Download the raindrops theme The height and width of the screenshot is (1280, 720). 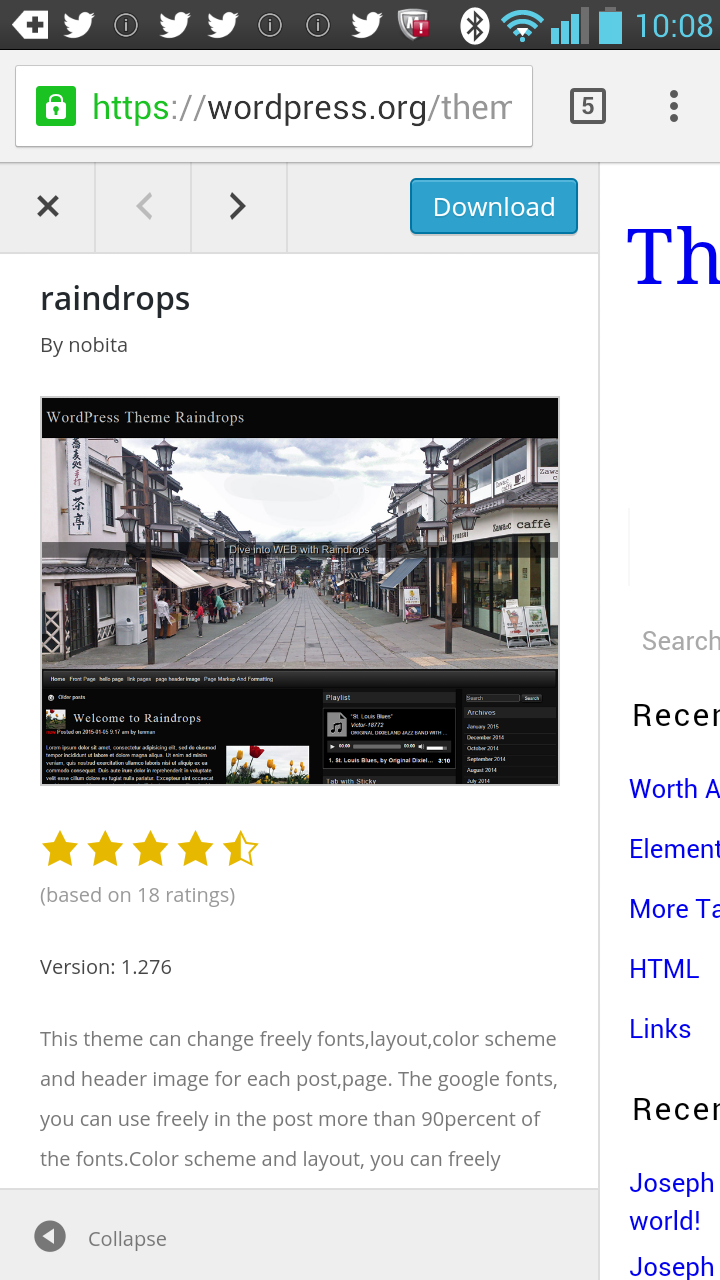tap(494, 207)
